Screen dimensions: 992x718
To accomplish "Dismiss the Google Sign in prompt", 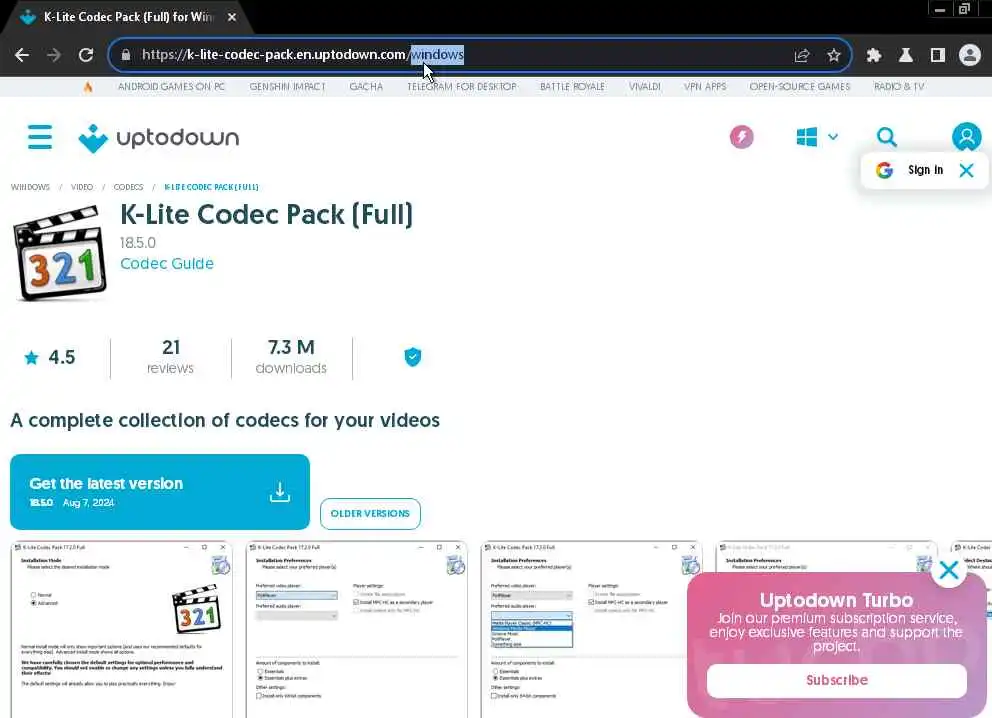I will (966, 170).
